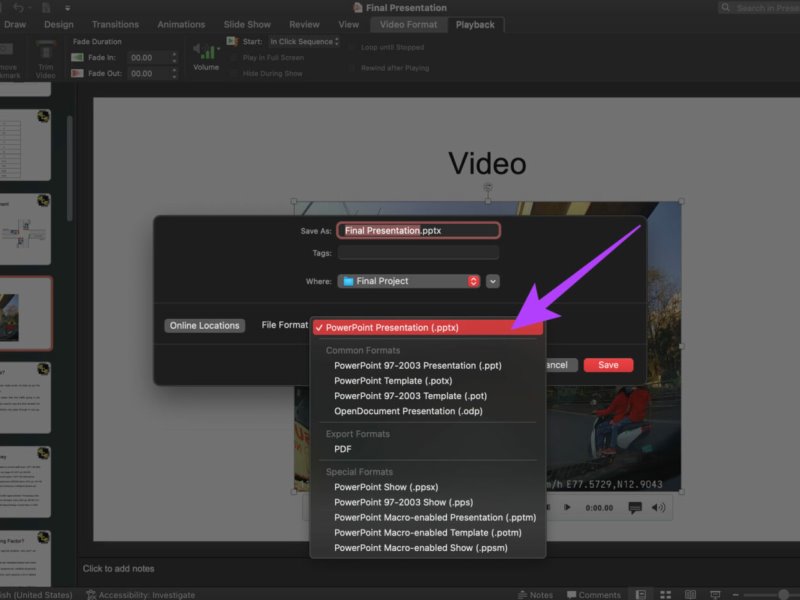Adjust Fade Out stepper arrows

pyautogui.click(x=174, y=73)
